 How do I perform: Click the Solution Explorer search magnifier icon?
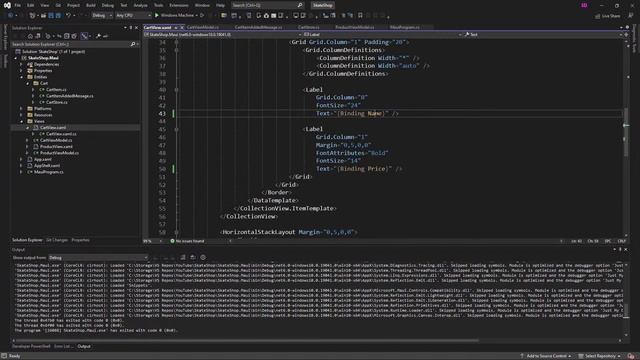pos(133,44)
